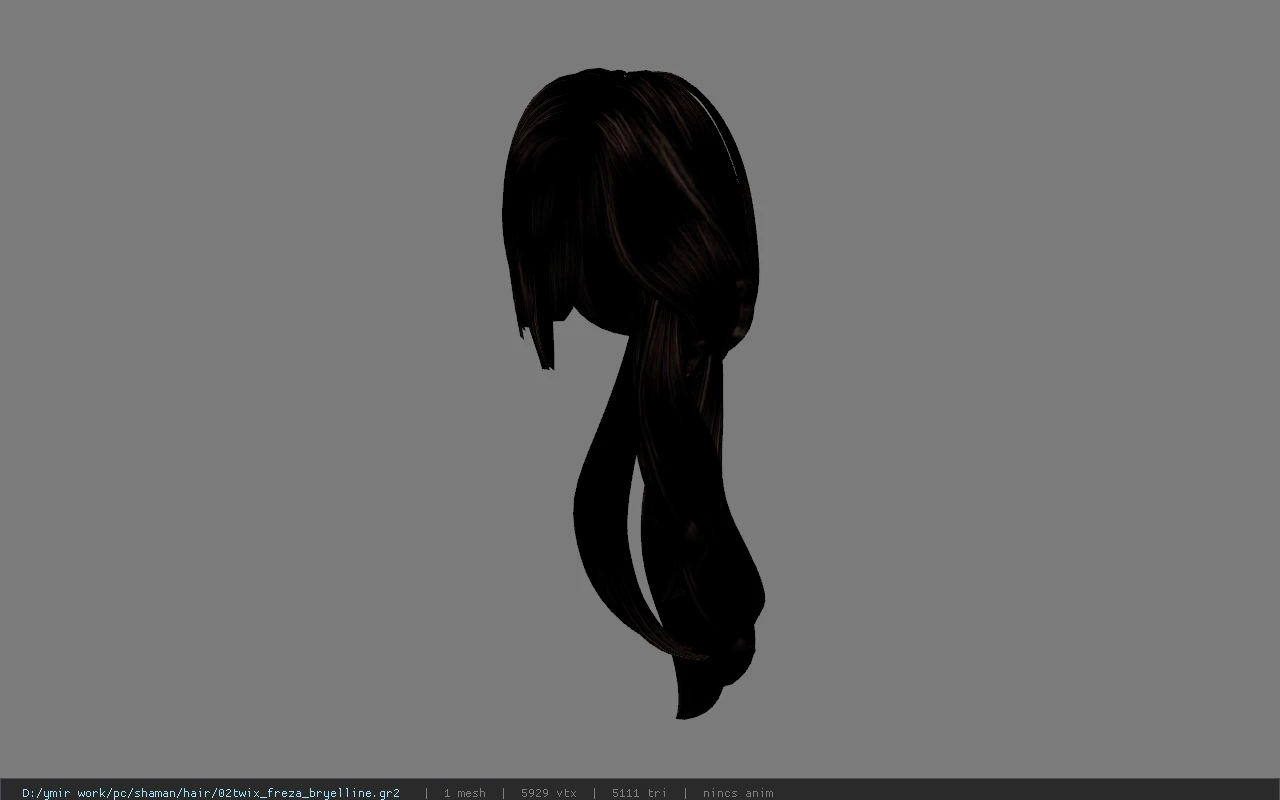
Task: Click the '5111 tri' triangle count
Action: (x=639, y=793)
